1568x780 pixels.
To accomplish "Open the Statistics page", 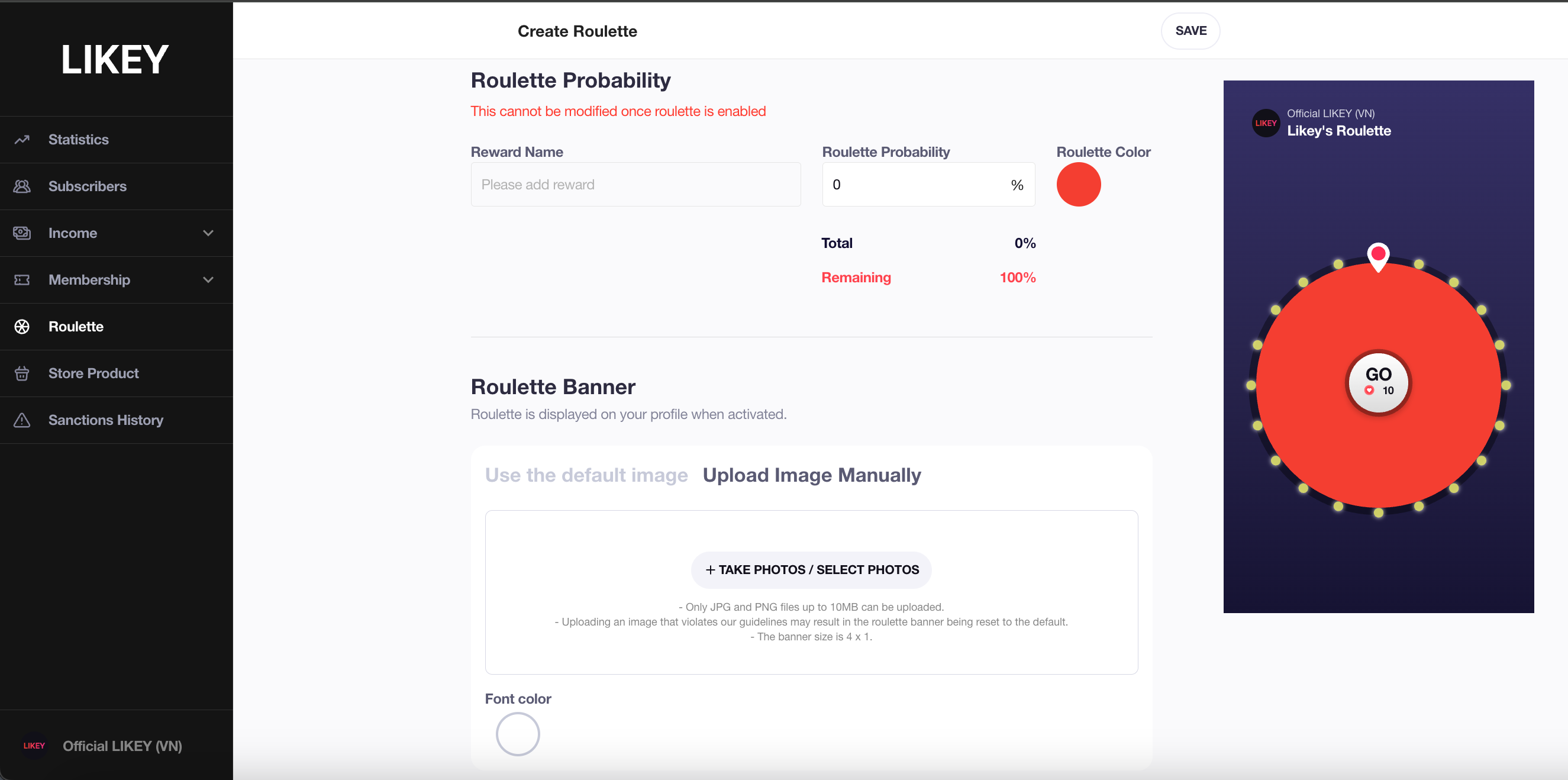I will (116, 140).
